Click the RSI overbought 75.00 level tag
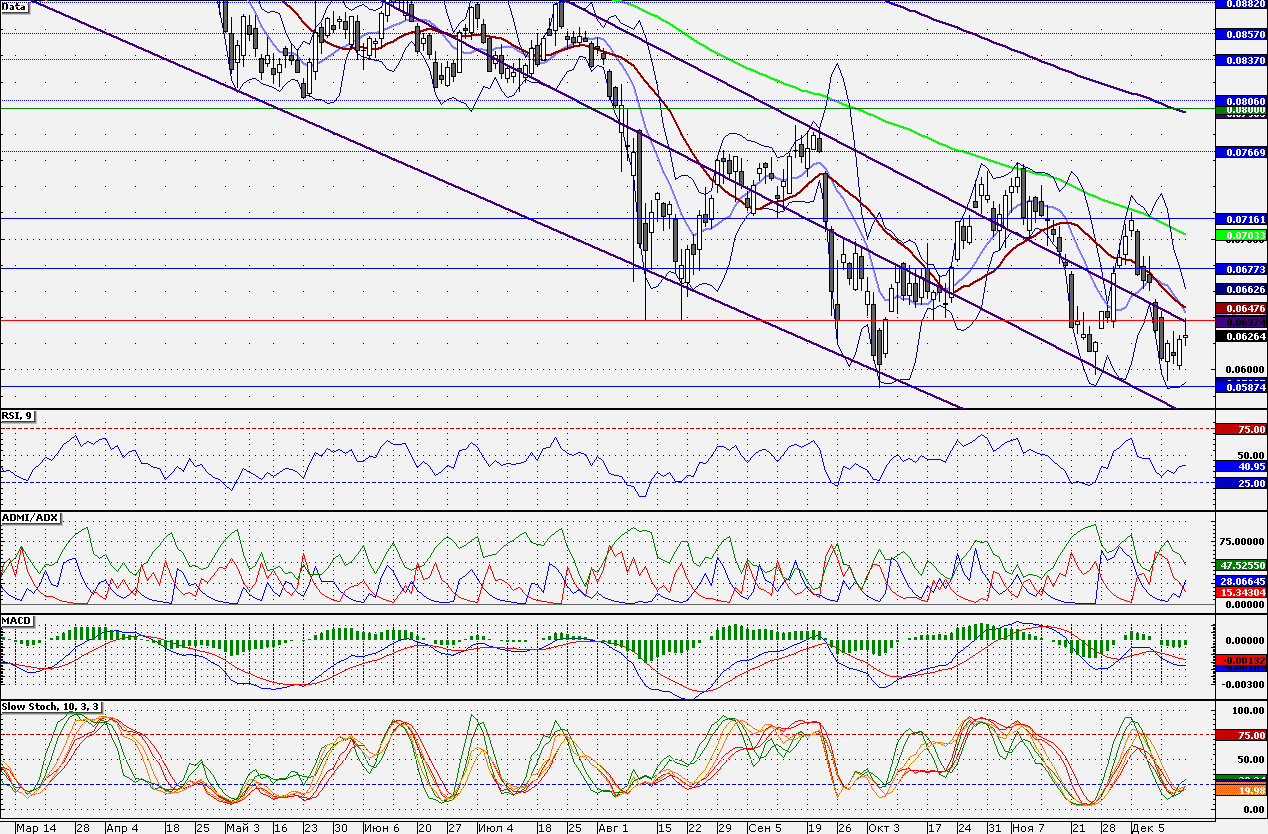This screenshot has height=834, width=1268. [x=1241, y=429]
